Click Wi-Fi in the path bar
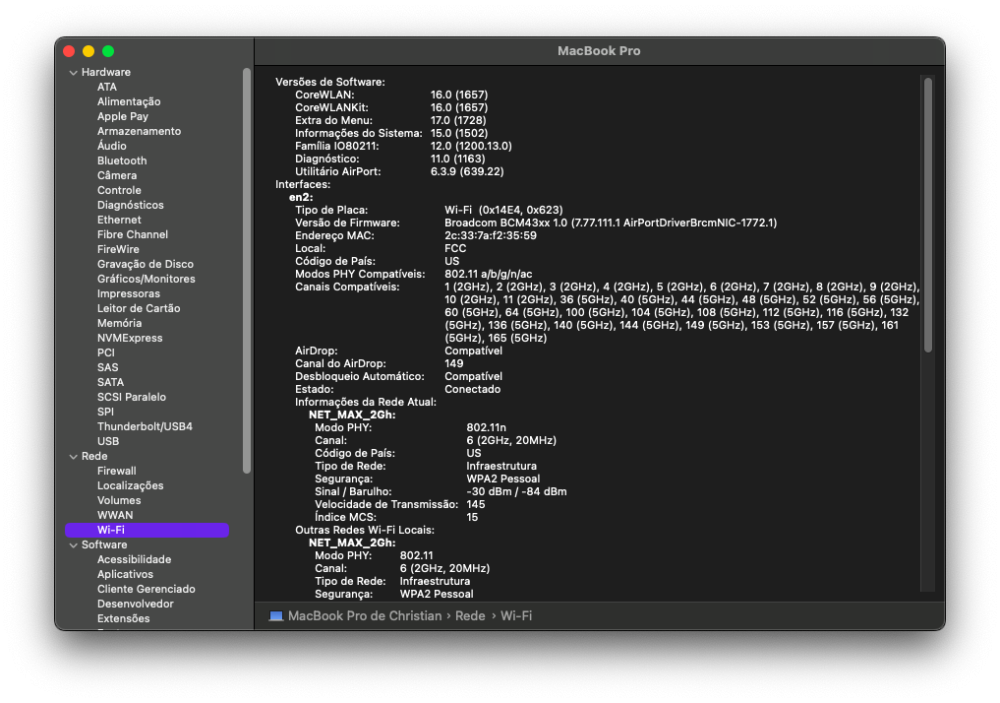 pos(516,616)
